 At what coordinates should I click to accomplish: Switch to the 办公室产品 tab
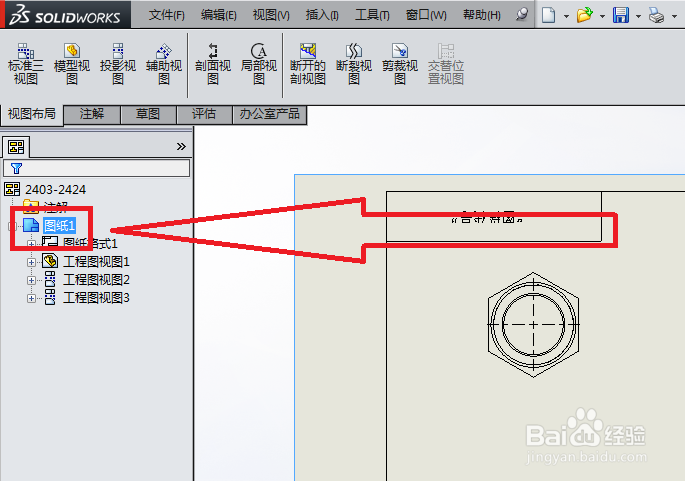pos(270,114)
